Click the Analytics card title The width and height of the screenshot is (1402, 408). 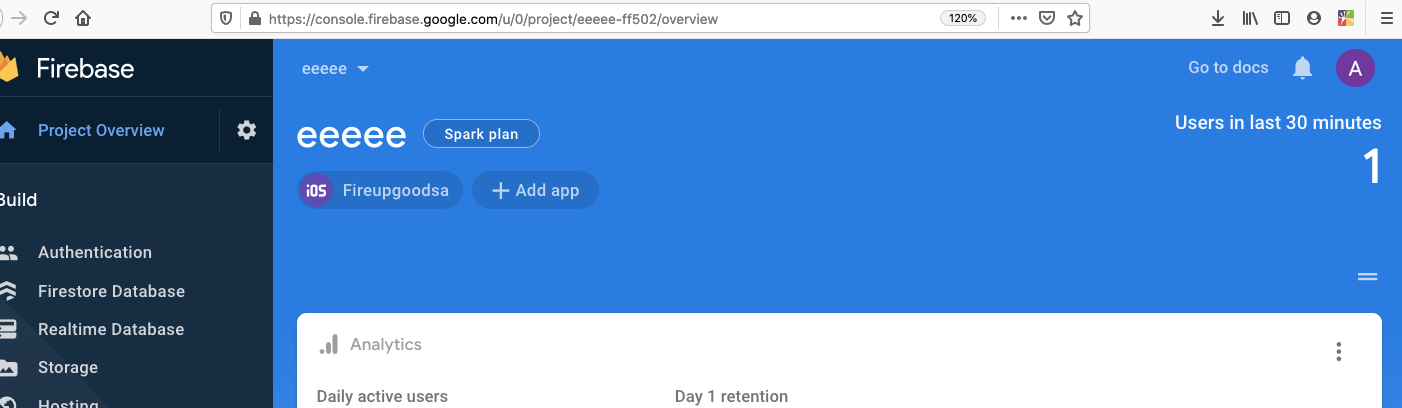(386, 344)
